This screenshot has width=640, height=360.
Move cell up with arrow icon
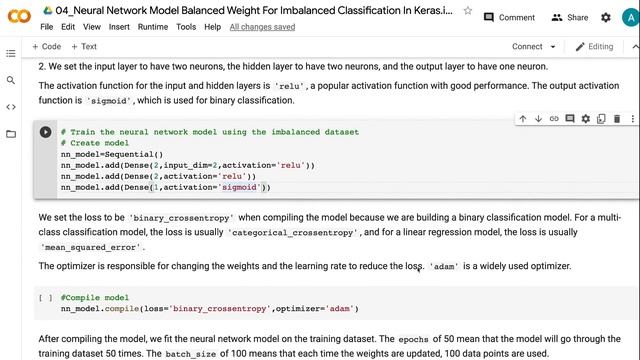pos(523,119)
